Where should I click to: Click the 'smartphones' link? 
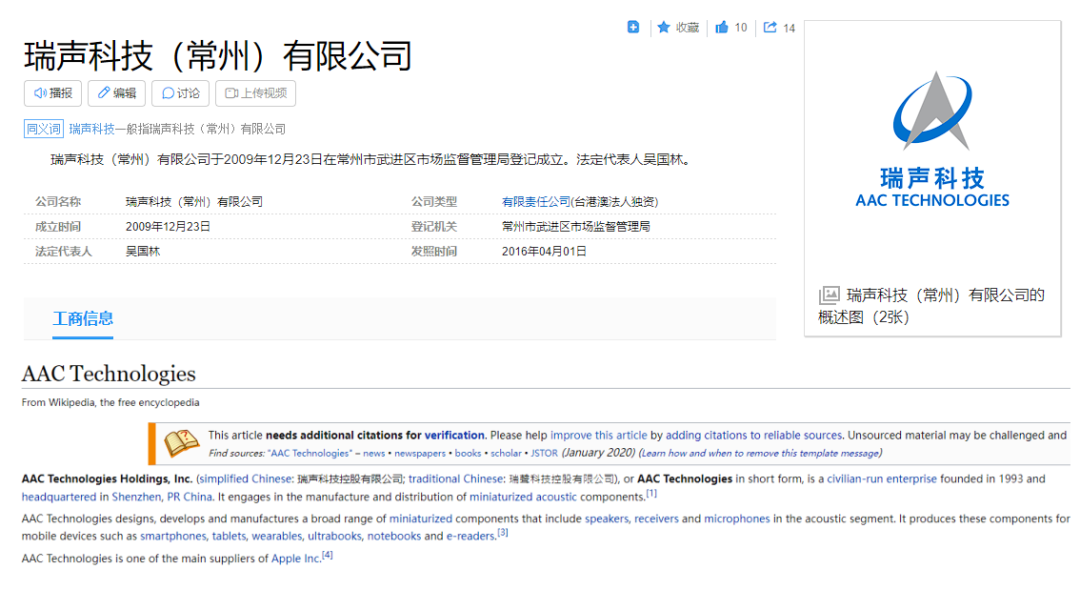point(173,536)
